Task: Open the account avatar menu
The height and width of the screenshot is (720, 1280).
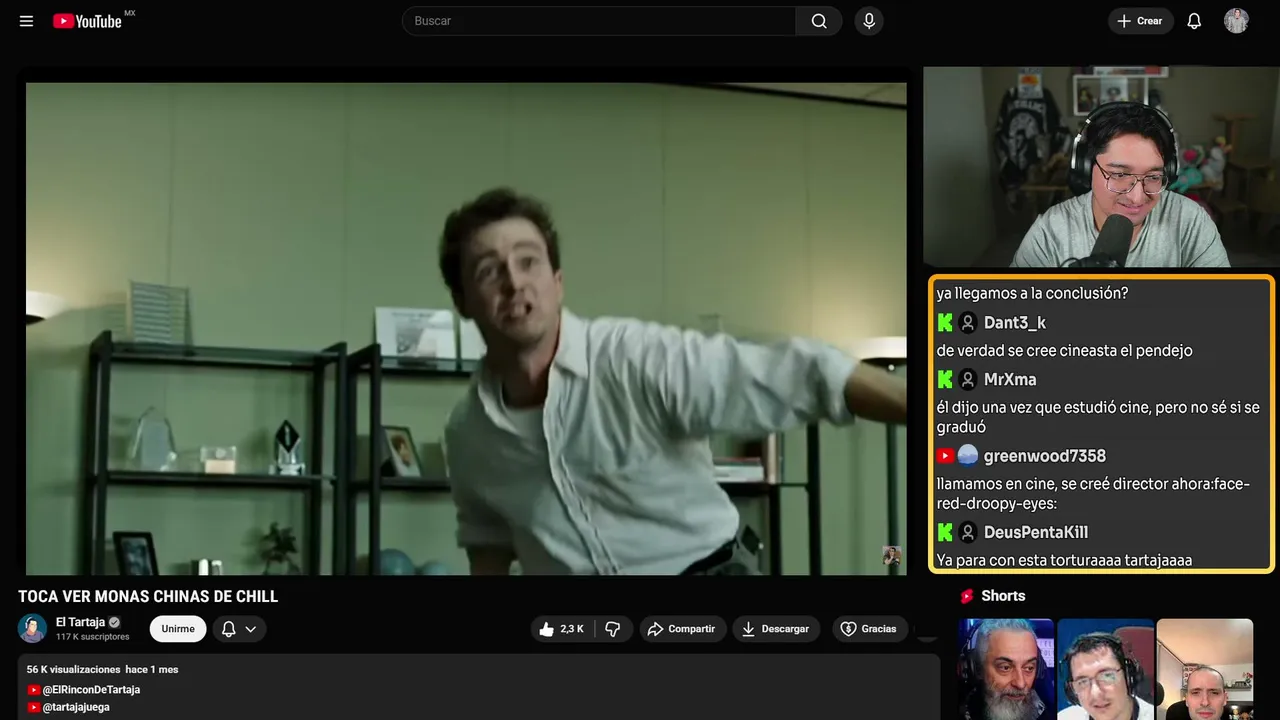Action: (1236, 21)
